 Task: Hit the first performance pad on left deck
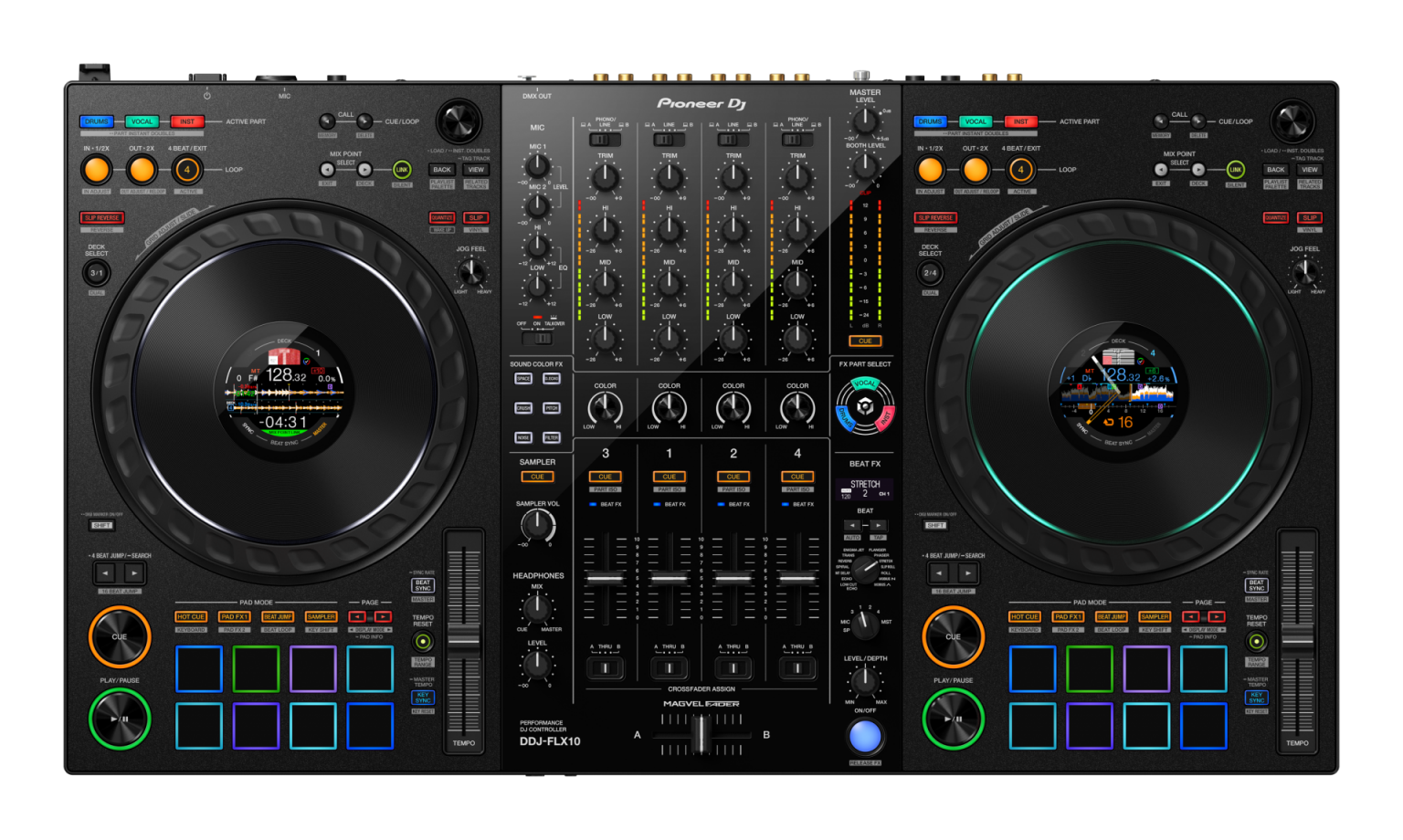(x=199, y=669)
